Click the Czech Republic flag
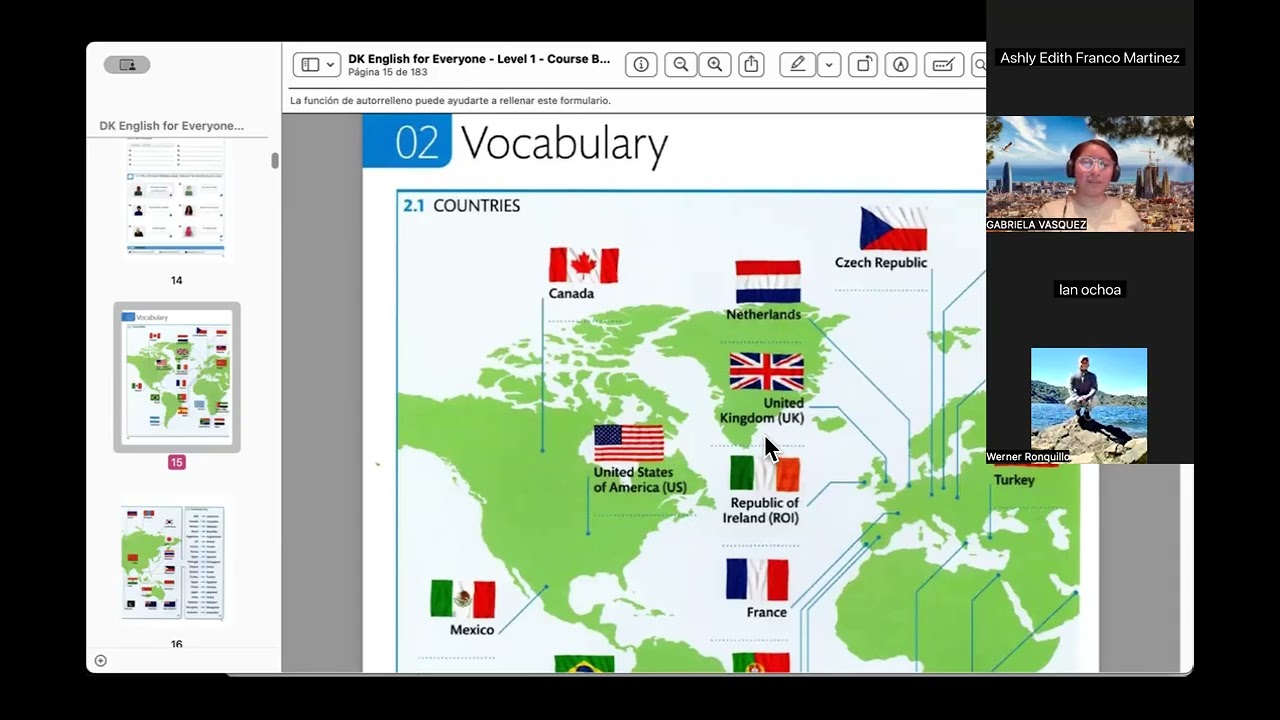The height and width of the screenshot is (720, 1280). (x=894, y=228)
